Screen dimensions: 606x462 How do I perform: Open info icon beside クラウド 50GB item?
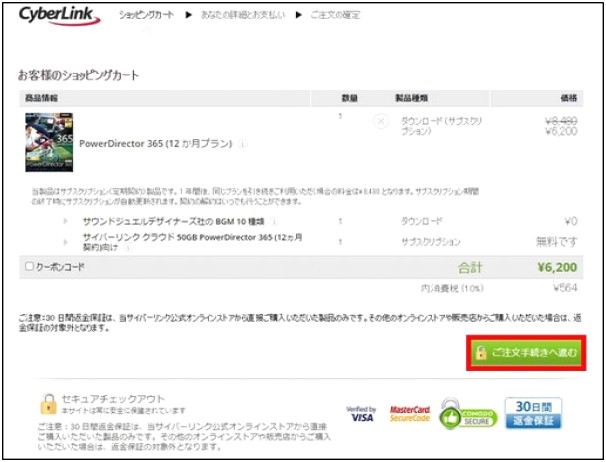coord(128,248)
